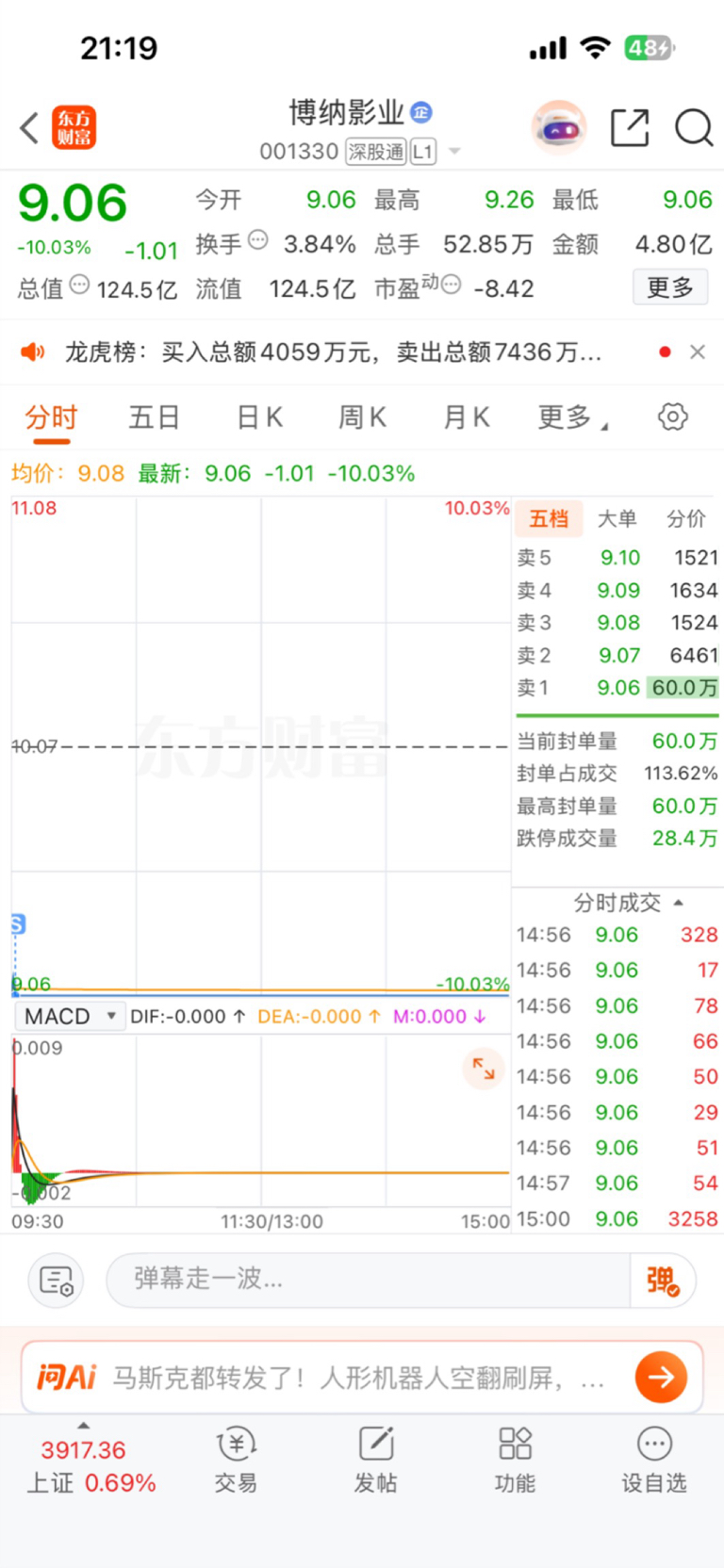724x1568 pixels.
Task: Open the 问Ai logo
Action: 66,1378
